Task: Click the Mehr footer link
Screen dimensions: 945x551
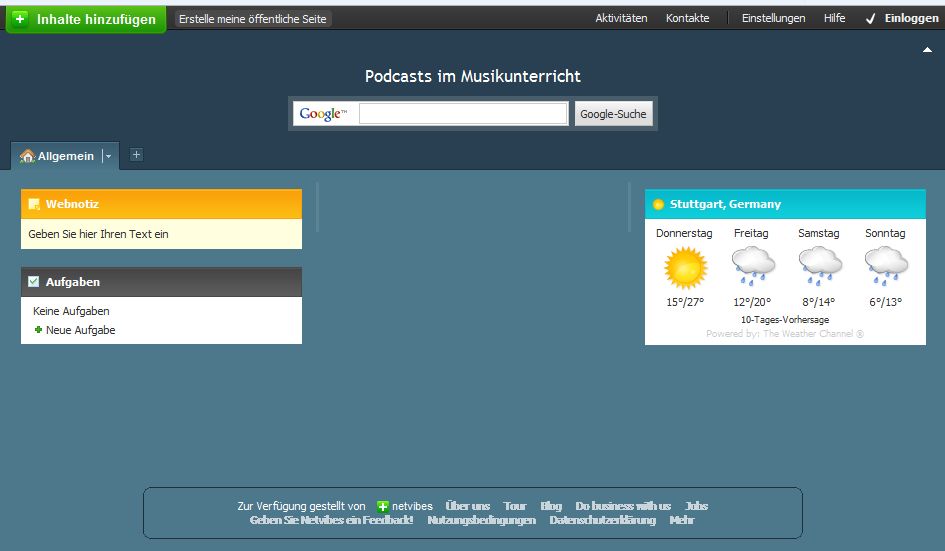Action: tap(682, 520)
